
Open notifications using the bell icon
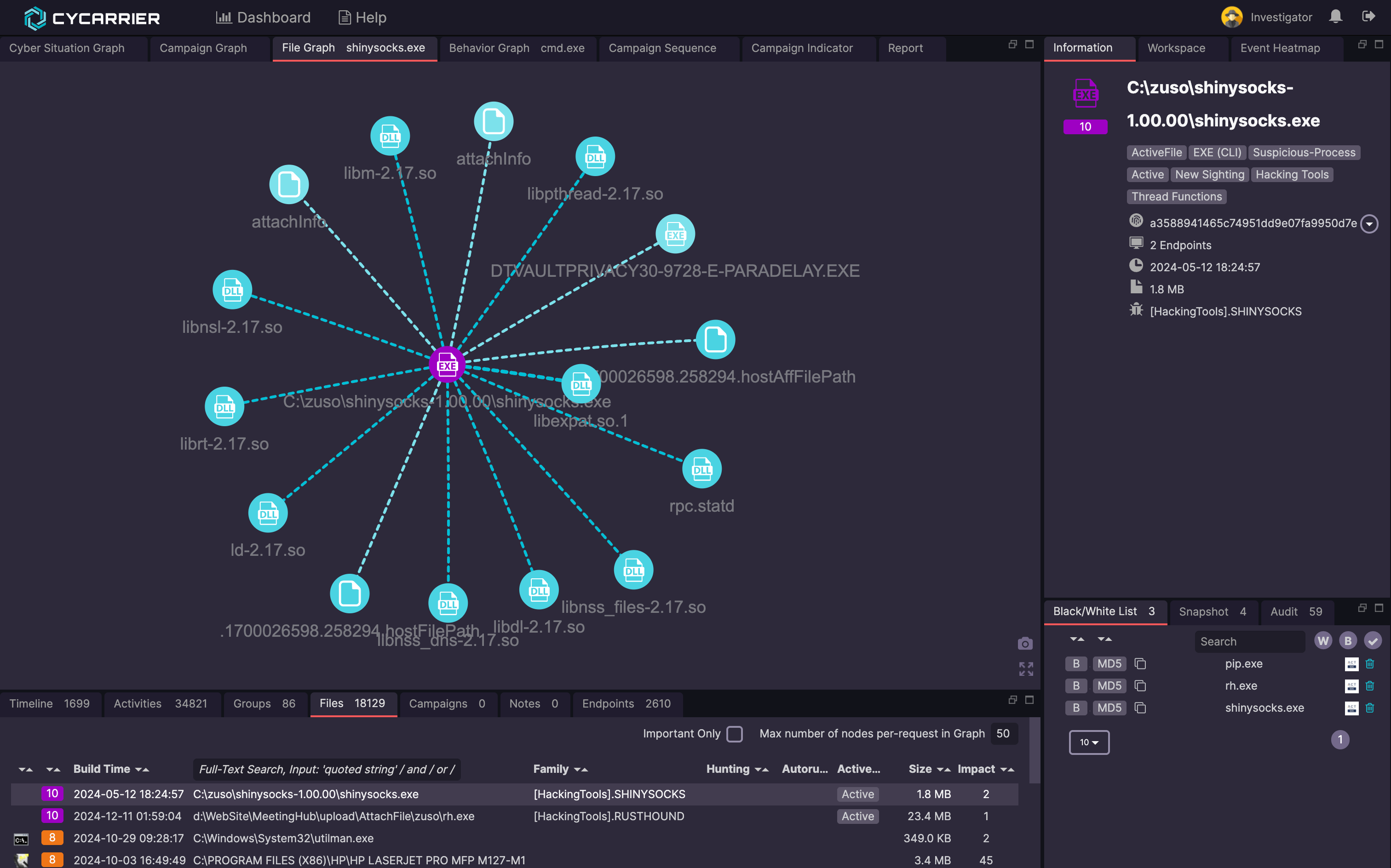click(x=1335, y=17)
